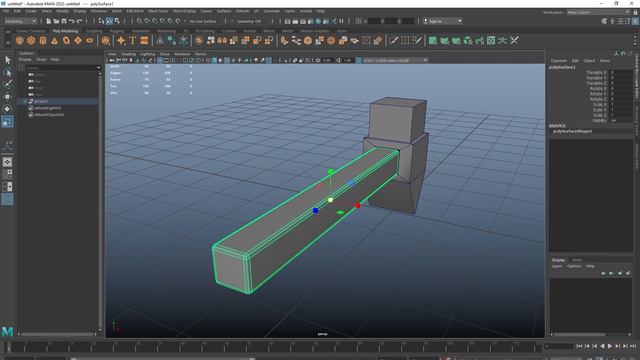Viewport: 640px width, 360px height.
Task: Select the Rotate tool in toolbox
Action: [7, 109]
